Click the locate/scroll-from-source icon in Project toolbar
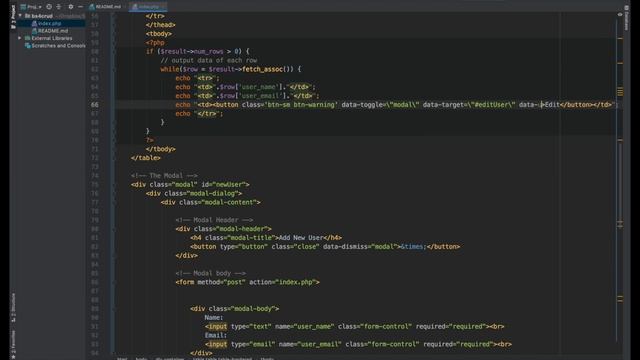The height and width of the screenshot is (360, 640). 49,7
